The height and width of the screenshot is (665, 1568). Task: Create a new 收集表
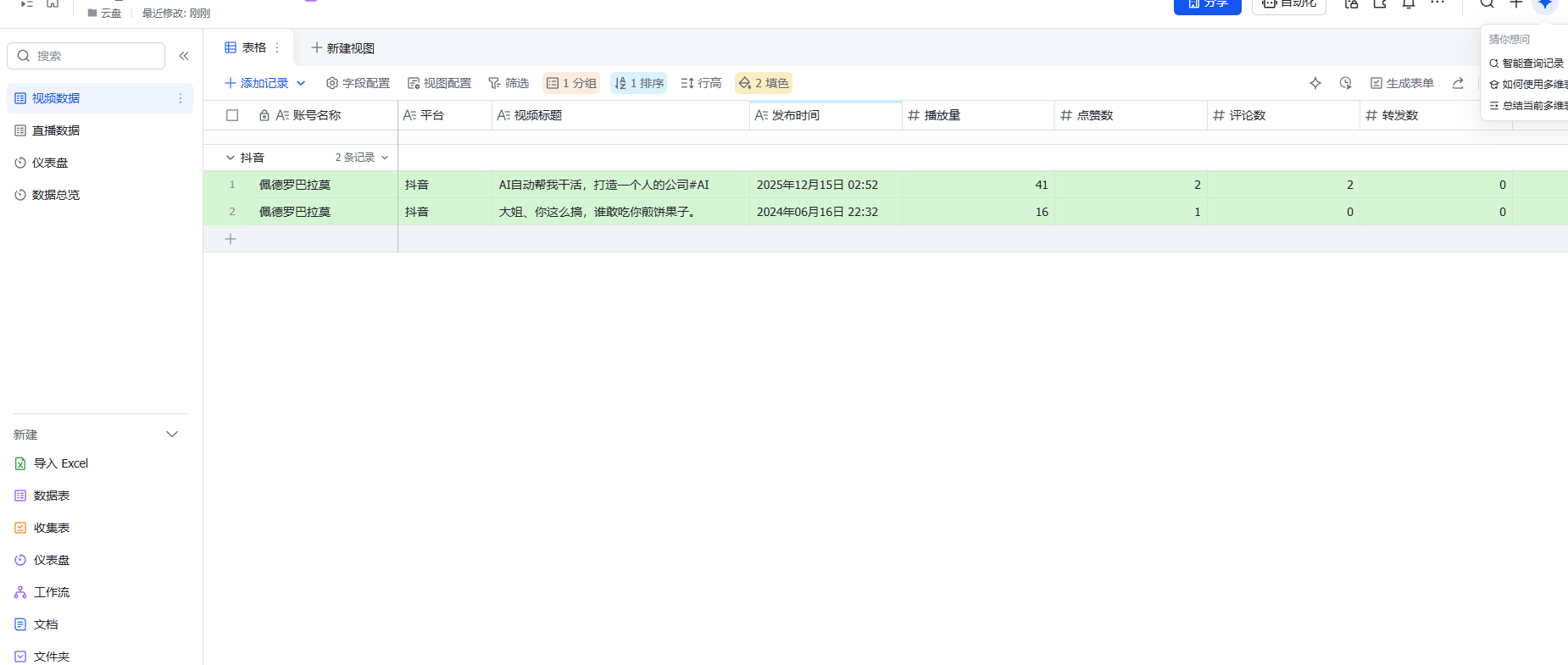(x=42, y=528)
